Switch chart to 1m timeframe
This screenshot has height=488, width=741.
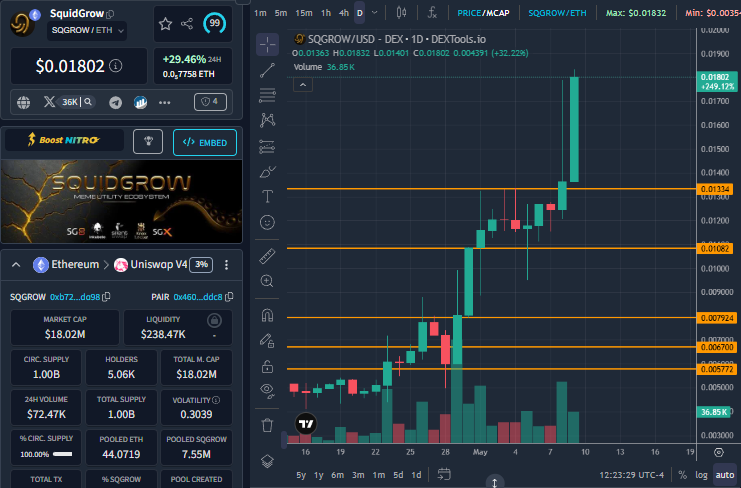point(260,13)
